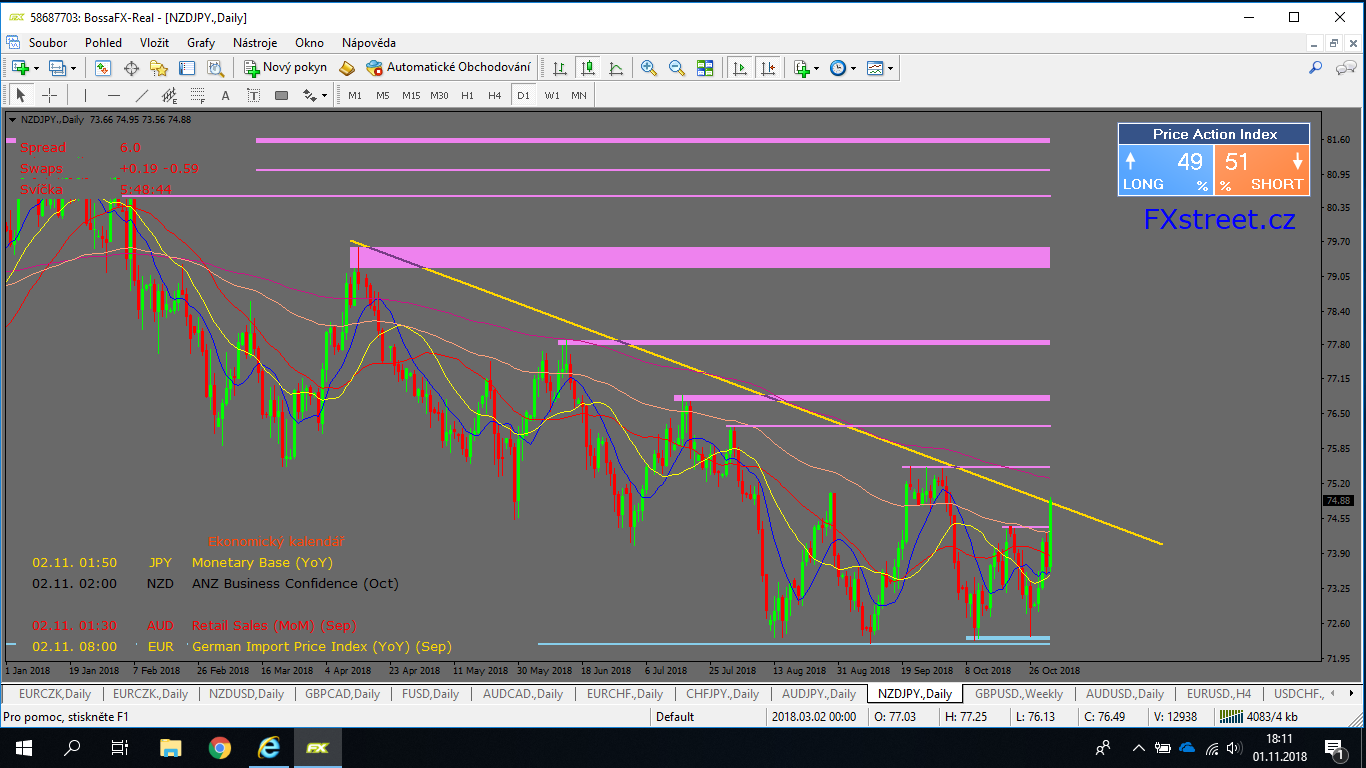Open Windows Start menu
The height and width of the screenshot is (768, 1366).
23,747
